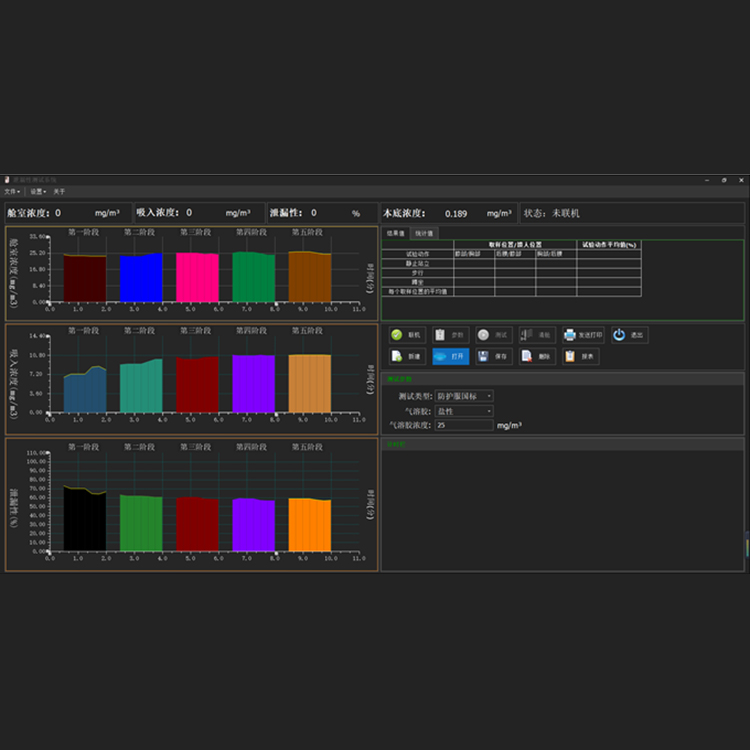Switch to the 统计值 tab
This screenshot has width=750, height=750.
click(424, 233)
